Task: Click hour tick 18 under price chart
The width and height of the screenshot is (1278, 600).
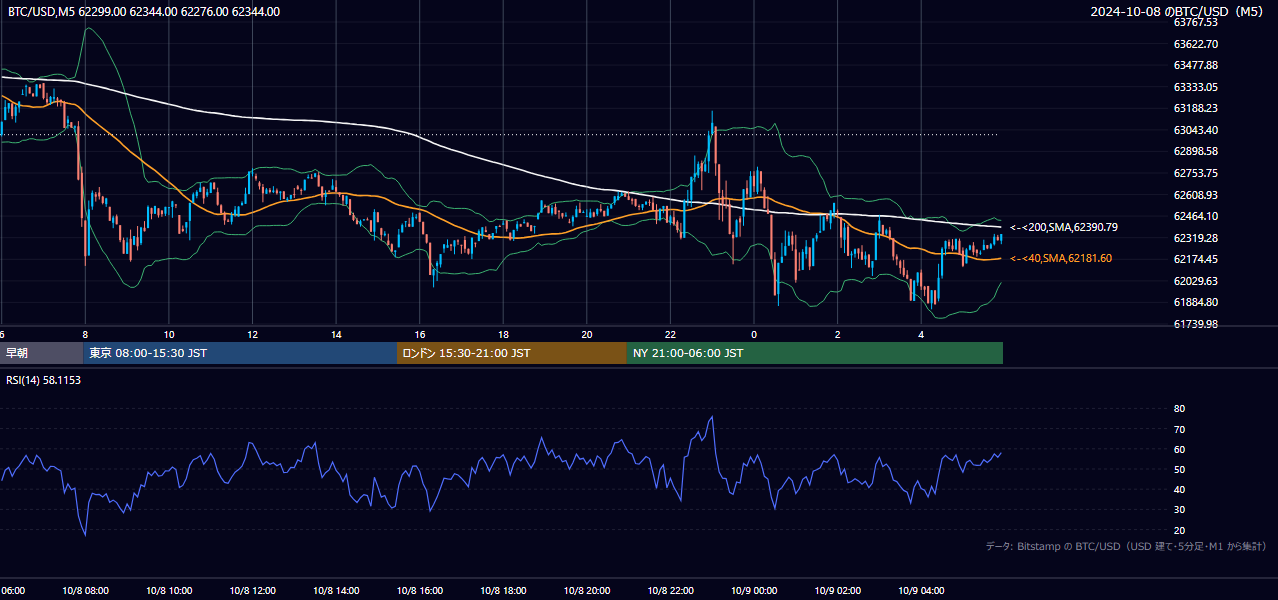Action: 503,334
